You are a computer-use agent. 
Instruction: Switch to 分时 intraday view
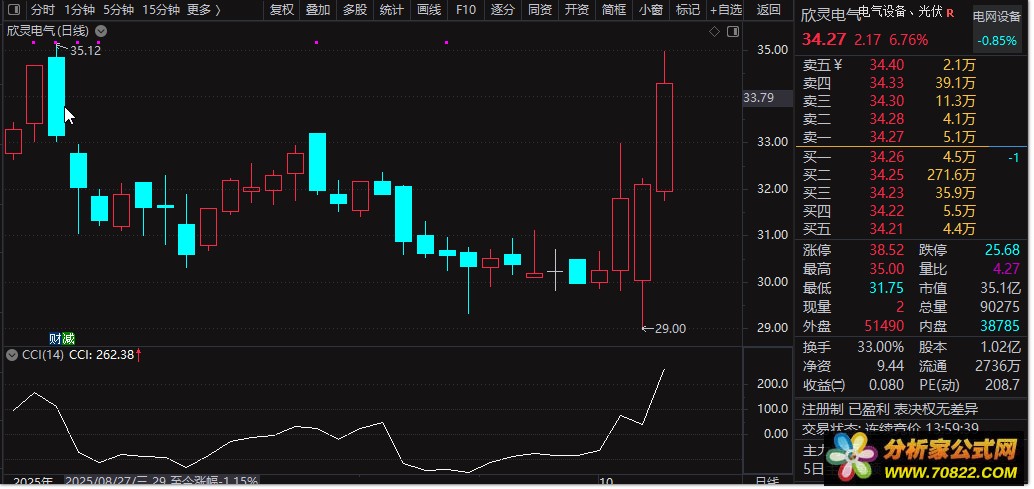[x=44, y=10]
